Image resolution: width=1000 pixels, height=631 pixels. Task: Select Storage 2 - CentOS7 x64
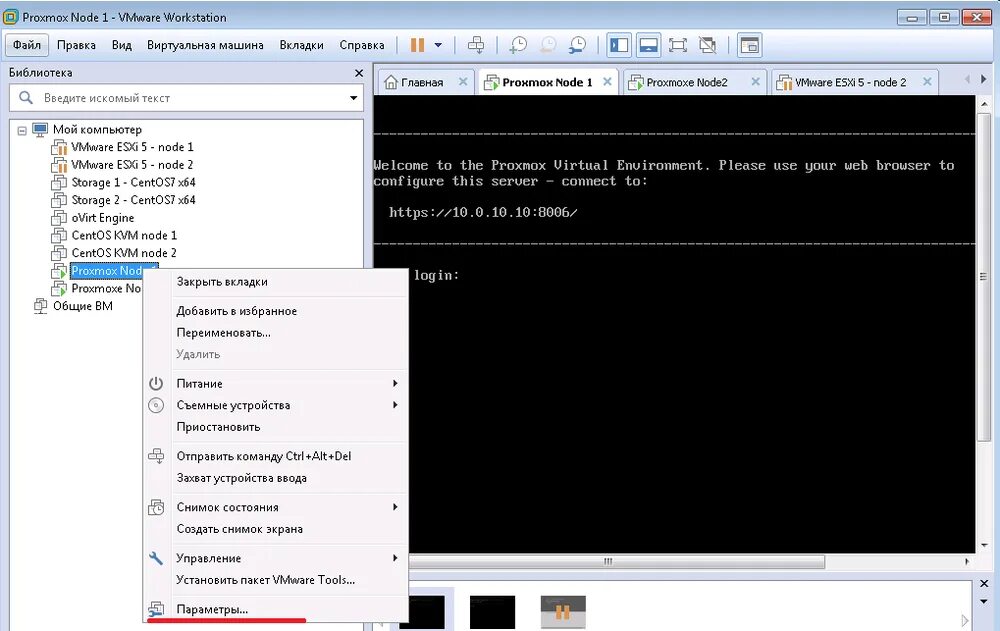tap(133, 200)
